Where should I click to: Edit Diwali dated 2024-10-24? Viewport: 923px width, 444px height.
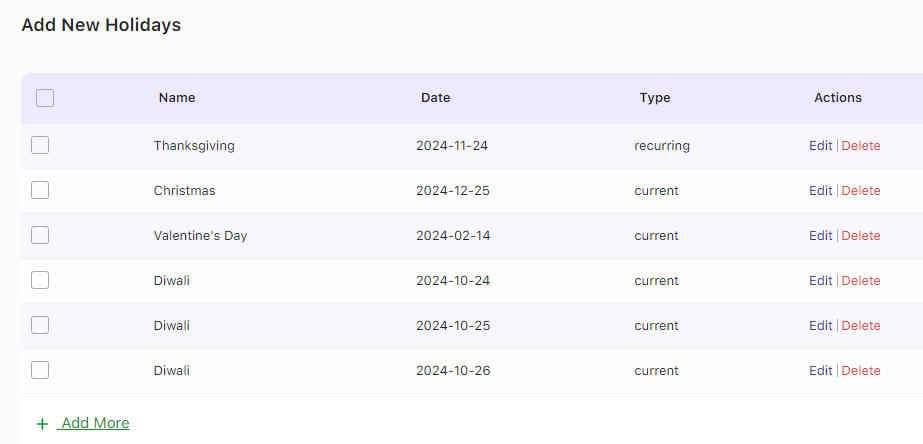[820, 281]
